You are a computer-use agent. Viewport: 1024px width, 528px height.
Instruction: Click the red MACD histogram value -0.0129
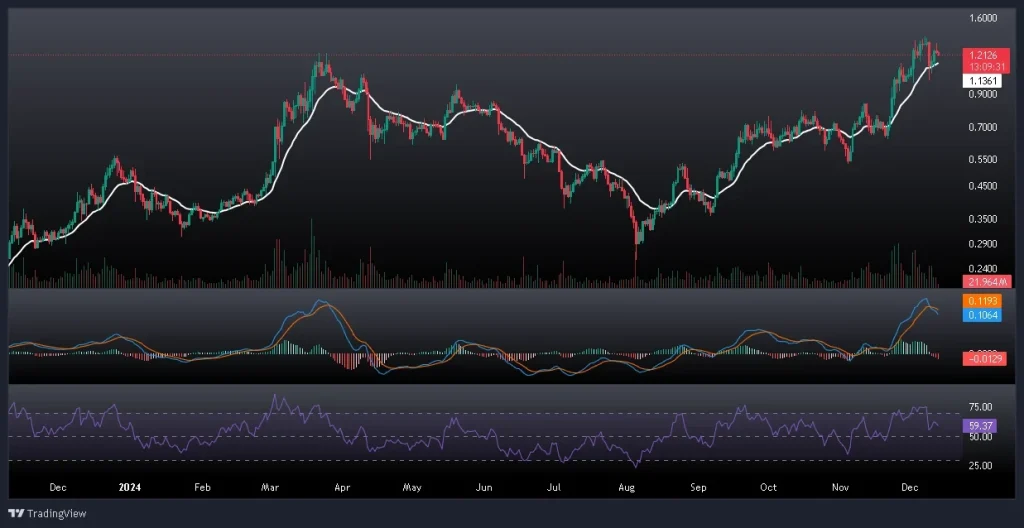982,358
